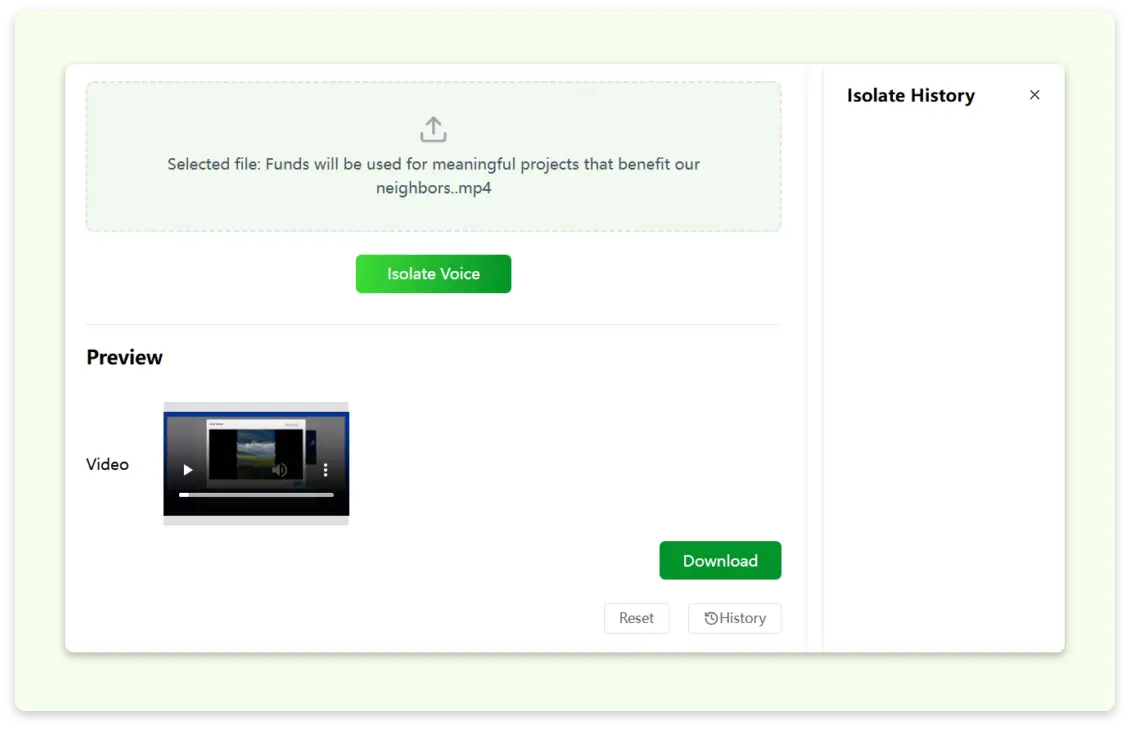The image size is (1130, 730).
Task: Click the video preview thumbnail
Action: (256, 463)
